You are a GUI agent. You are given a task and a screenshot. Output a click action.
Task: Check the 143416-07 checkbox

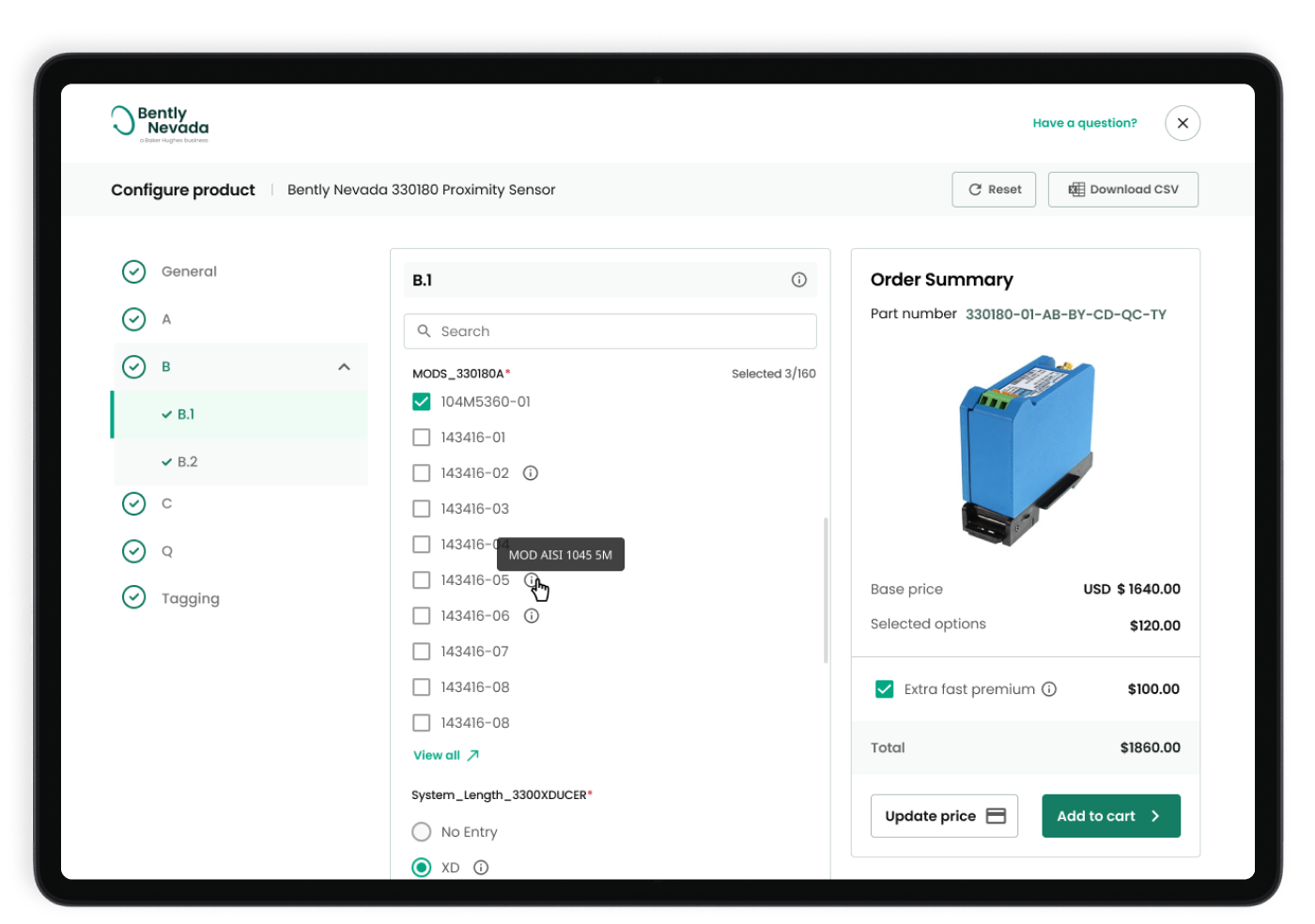coord(422,652)
